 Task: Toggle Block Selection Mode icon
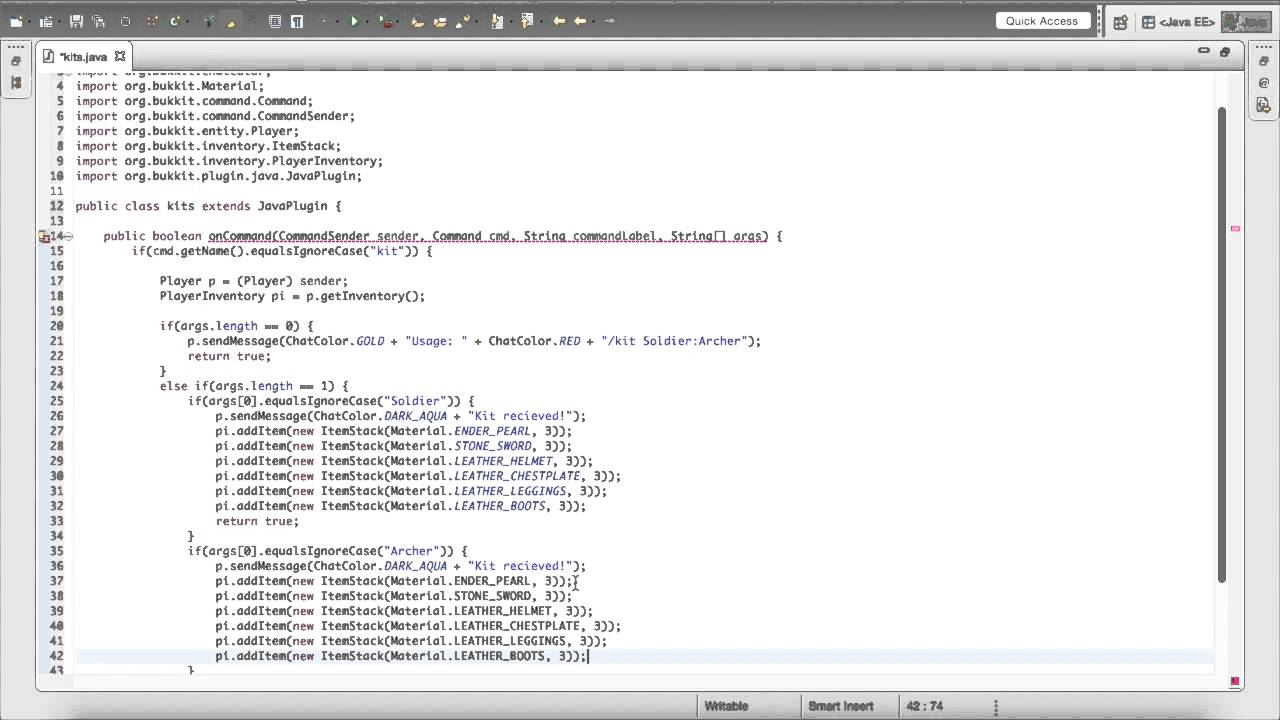[x=274, y=21]
